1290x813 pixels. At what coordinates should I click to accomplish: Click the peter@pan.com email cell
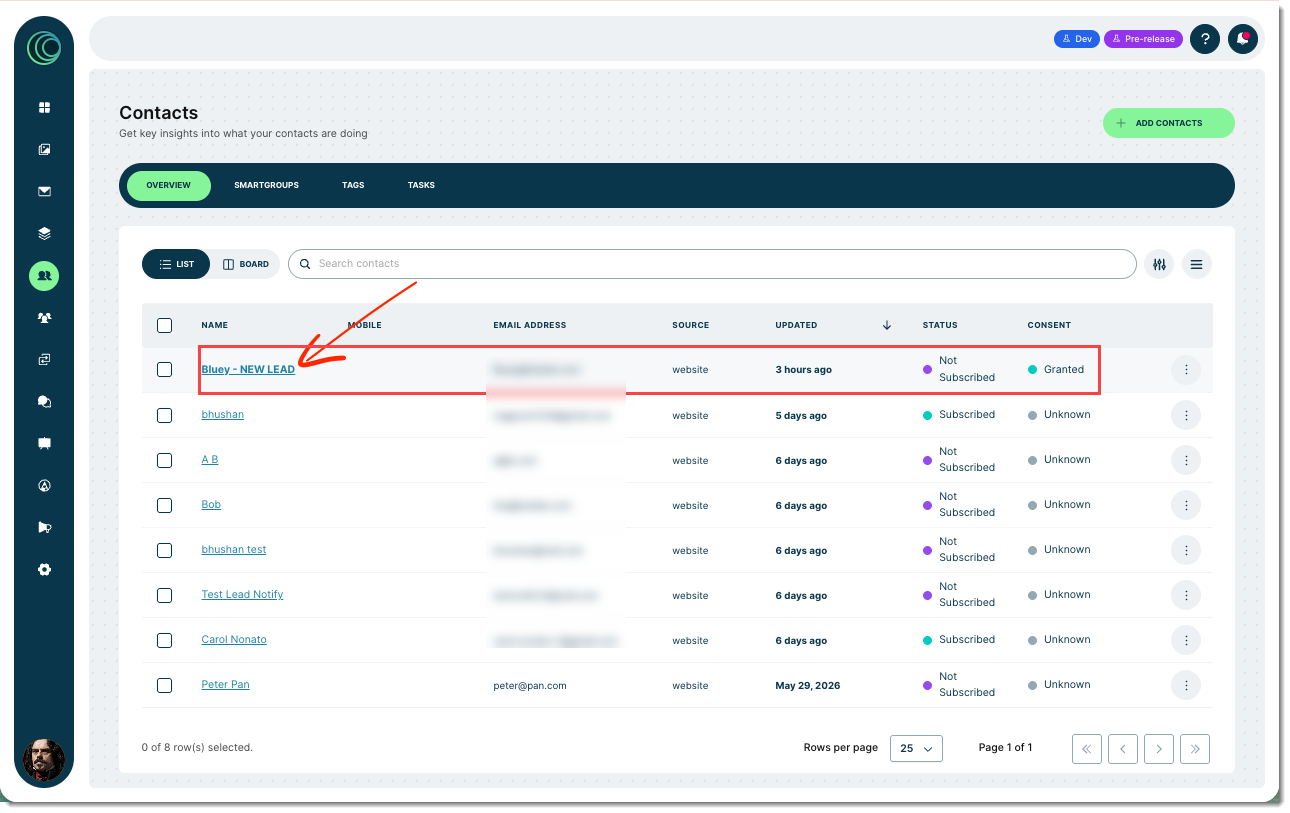click(x=530, y=686)
